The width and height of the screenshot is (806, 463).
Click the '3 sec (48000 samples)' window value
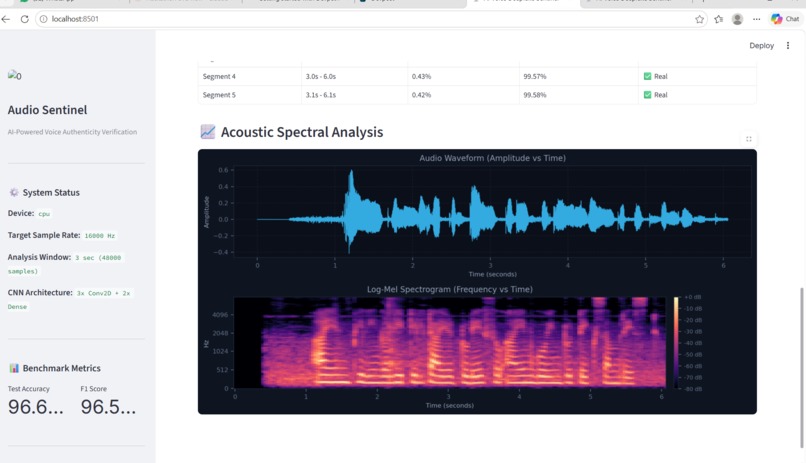pyautogui.click(x=65, y=264)
